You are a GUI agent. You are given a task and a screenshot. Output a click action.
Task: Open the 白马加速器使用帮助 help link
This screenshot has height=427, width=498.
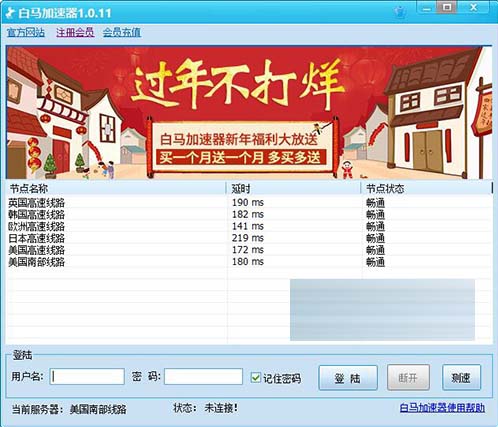click(442, 408)
